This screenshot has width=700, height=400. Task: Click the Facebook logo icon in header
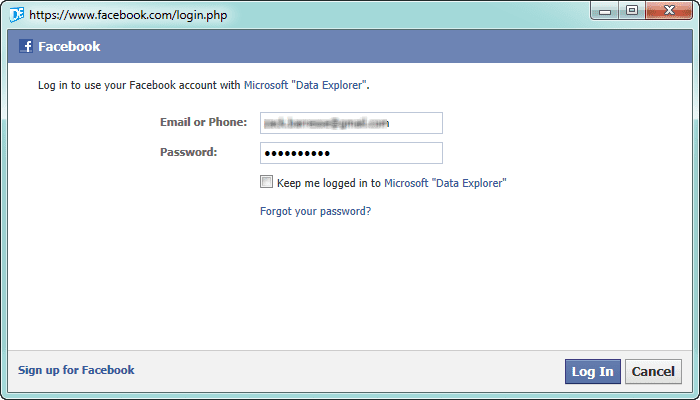(x=25, y=46)
